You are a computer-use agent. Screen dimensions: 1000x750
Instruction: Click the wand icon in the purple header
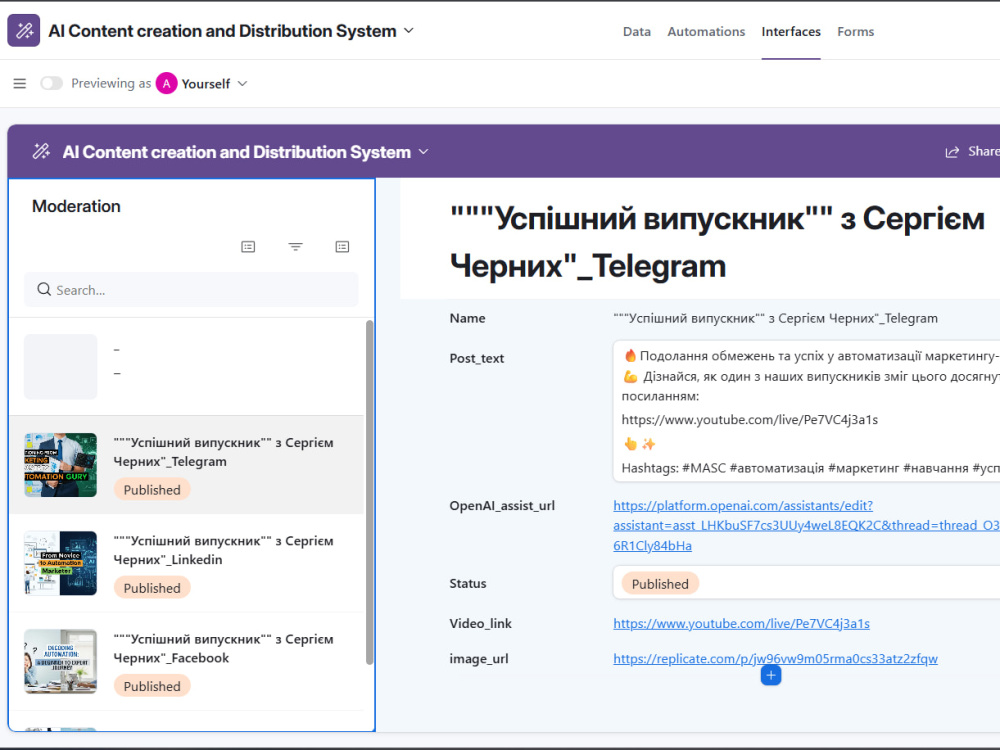pos(41,151)
